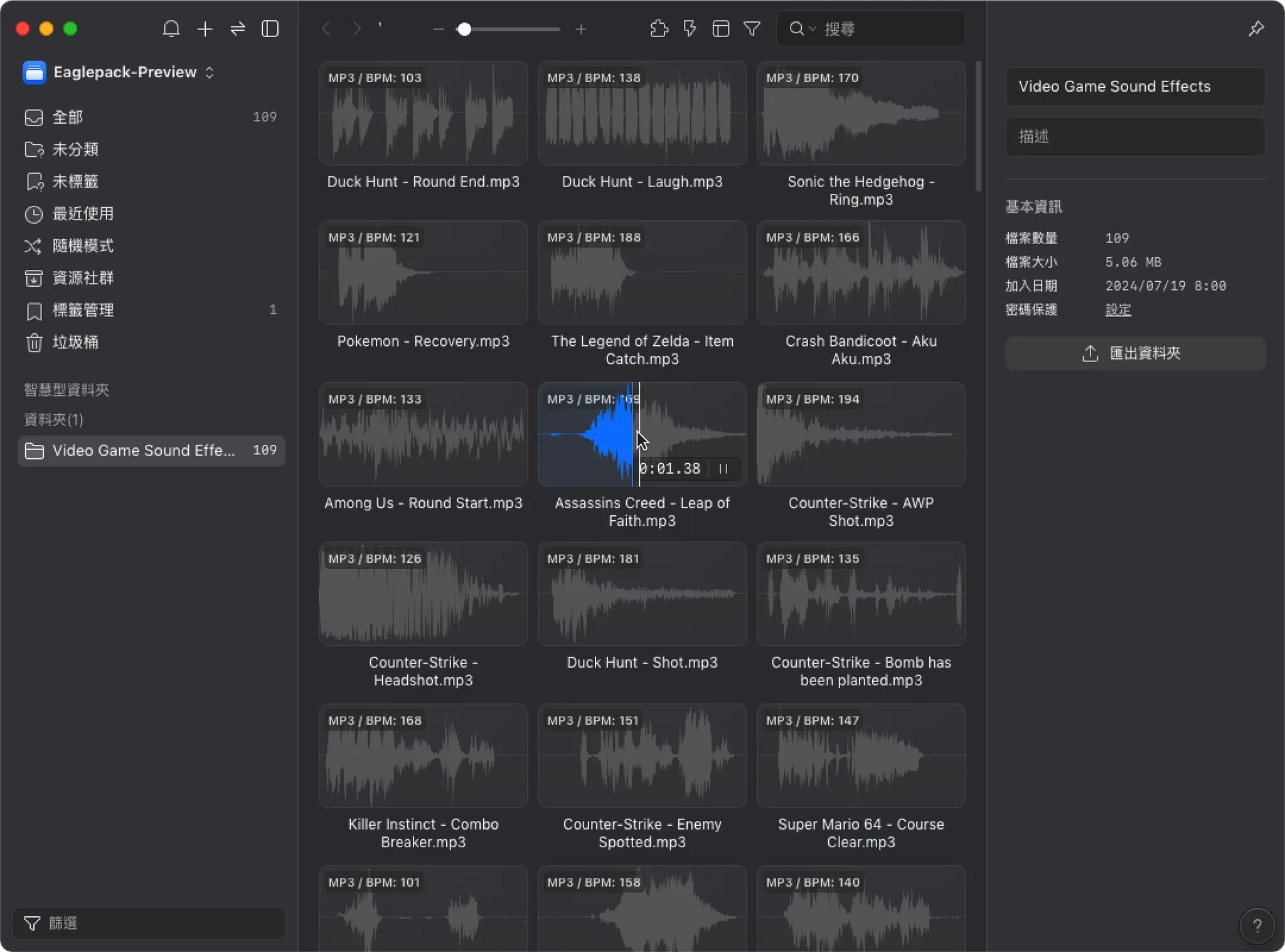
Task: Click the 加入日期 value 2024/07/19 8:00
Action: coord(1166,286)
